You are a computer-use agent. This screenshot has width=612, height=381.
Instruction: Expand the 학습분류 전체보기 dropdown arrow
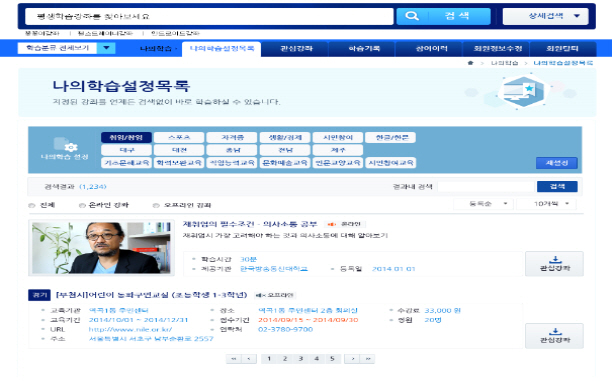(106, 48)
